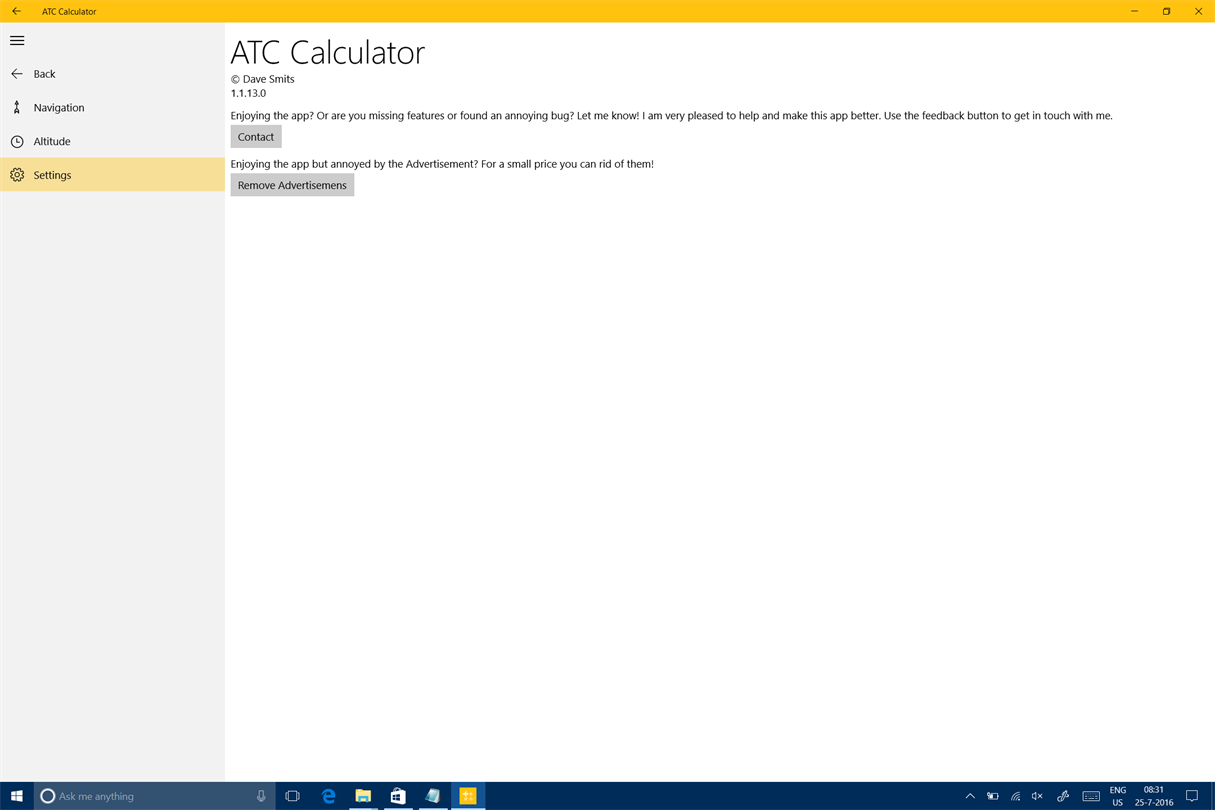
Task: Click Remove Advertisemens button
Action: (x=292, y=185)
